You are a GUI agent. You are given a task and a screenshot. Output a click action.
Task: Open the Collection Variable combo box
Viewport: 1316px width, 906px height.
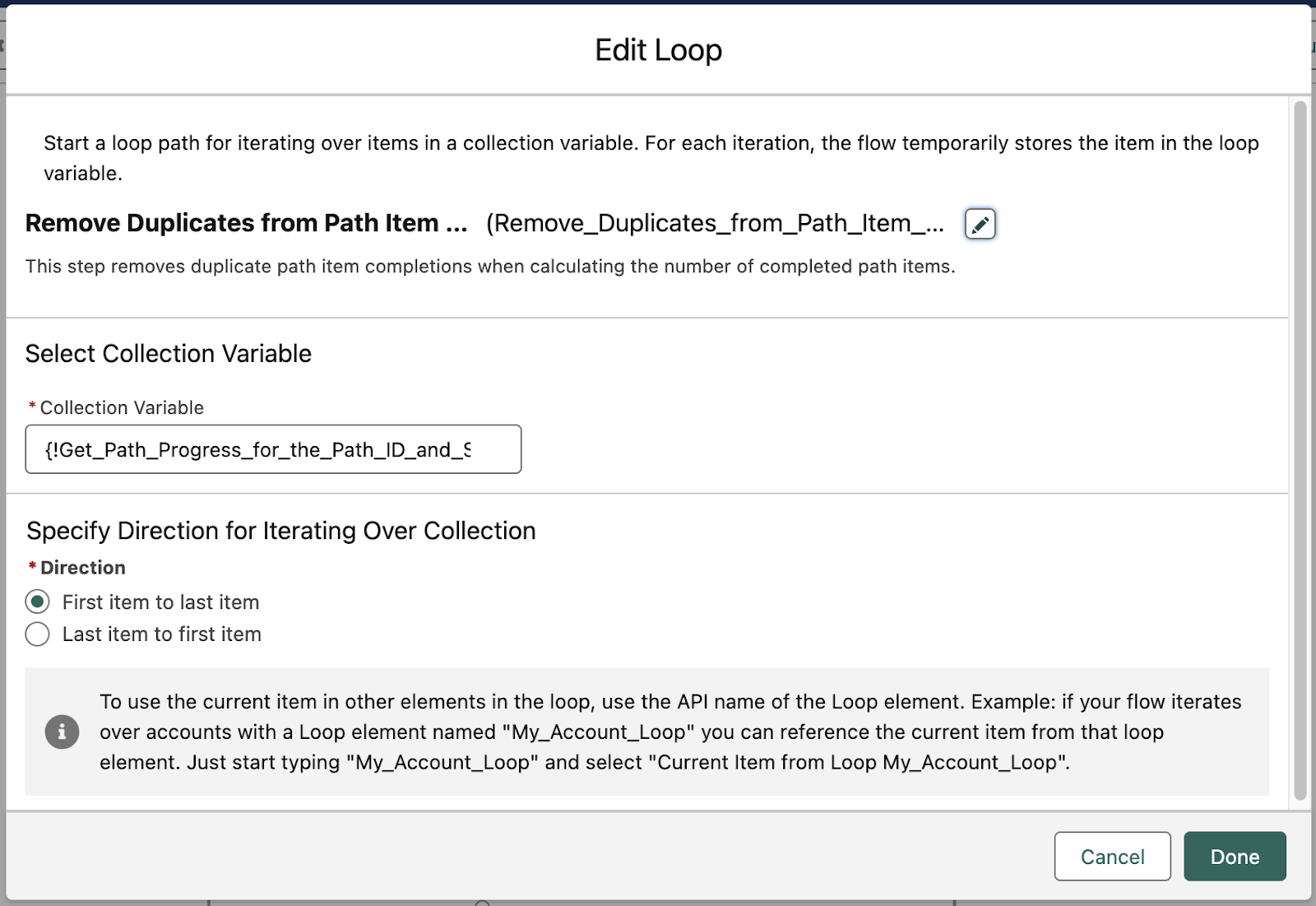tap(273, 449)
